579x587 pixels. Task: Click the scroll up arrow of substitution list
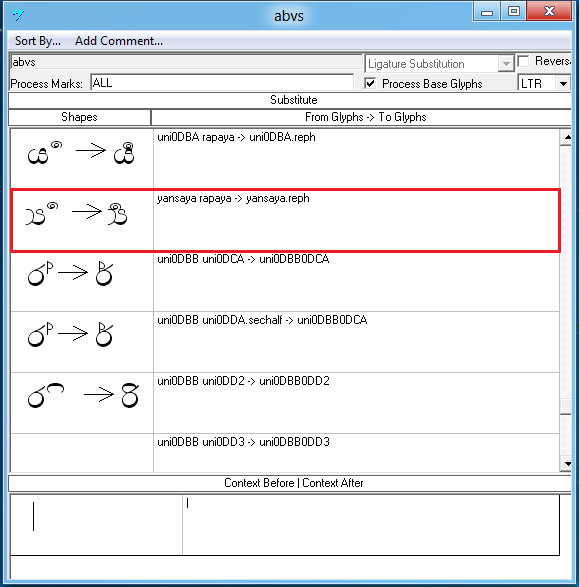coord(567,137)
